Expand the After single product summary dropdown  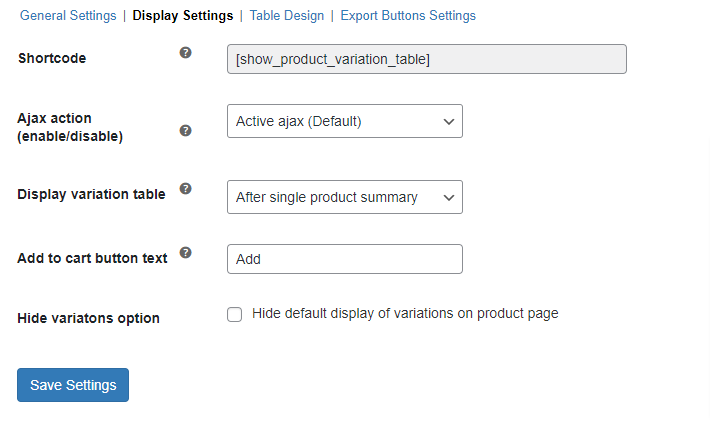[x=344, y=197]
